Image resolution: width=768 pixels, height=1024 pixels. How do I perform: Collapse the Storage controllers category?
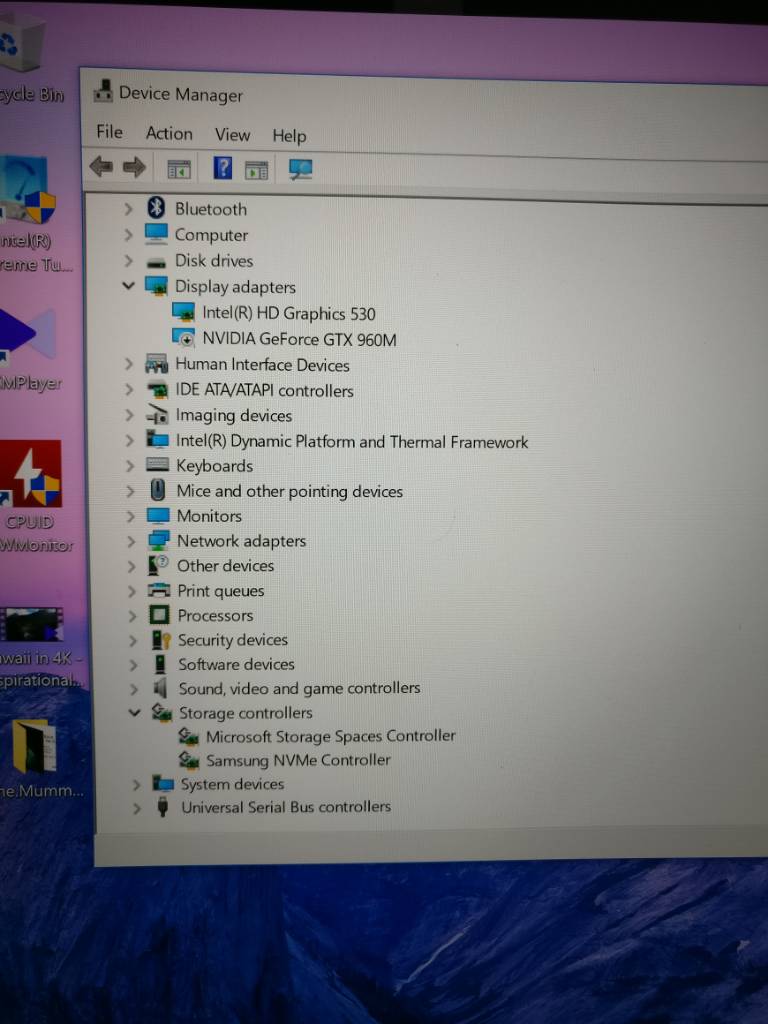pos(135,712)
